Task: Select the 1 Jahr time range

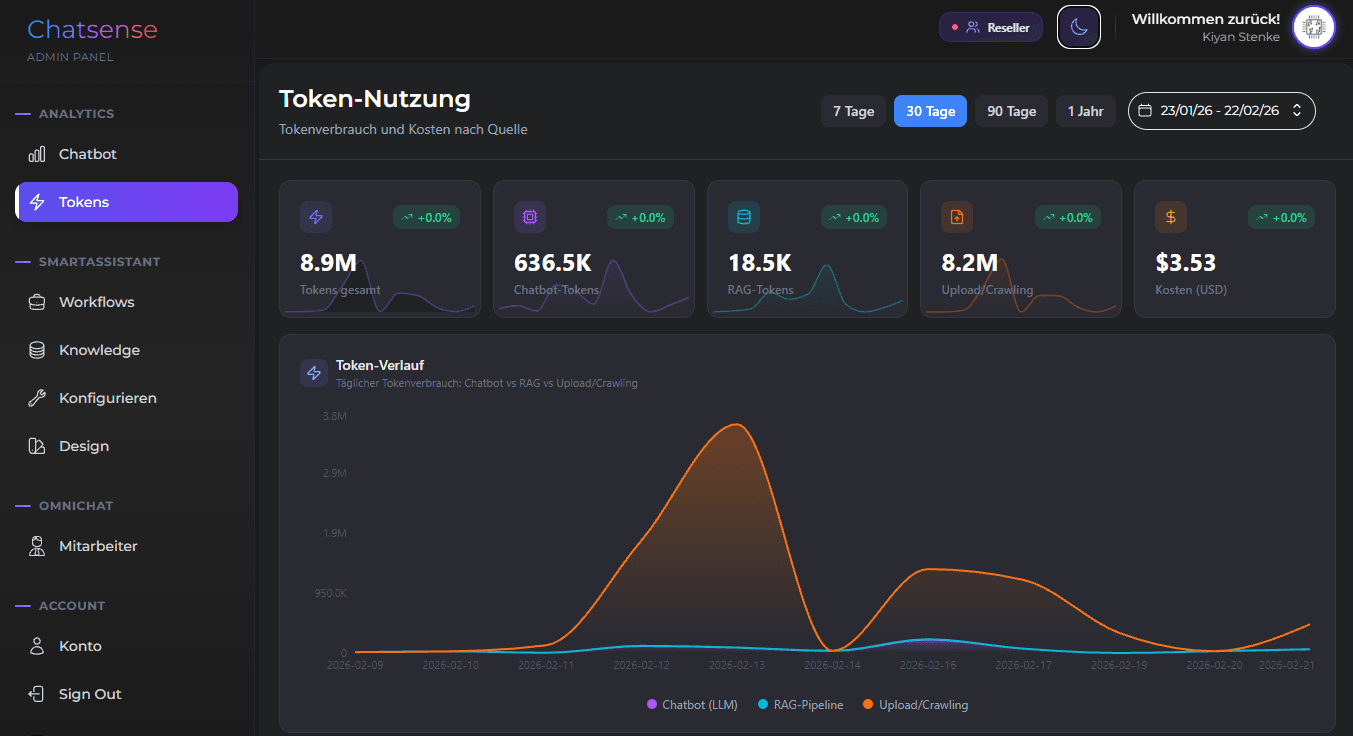Action: pos(1085,111)
